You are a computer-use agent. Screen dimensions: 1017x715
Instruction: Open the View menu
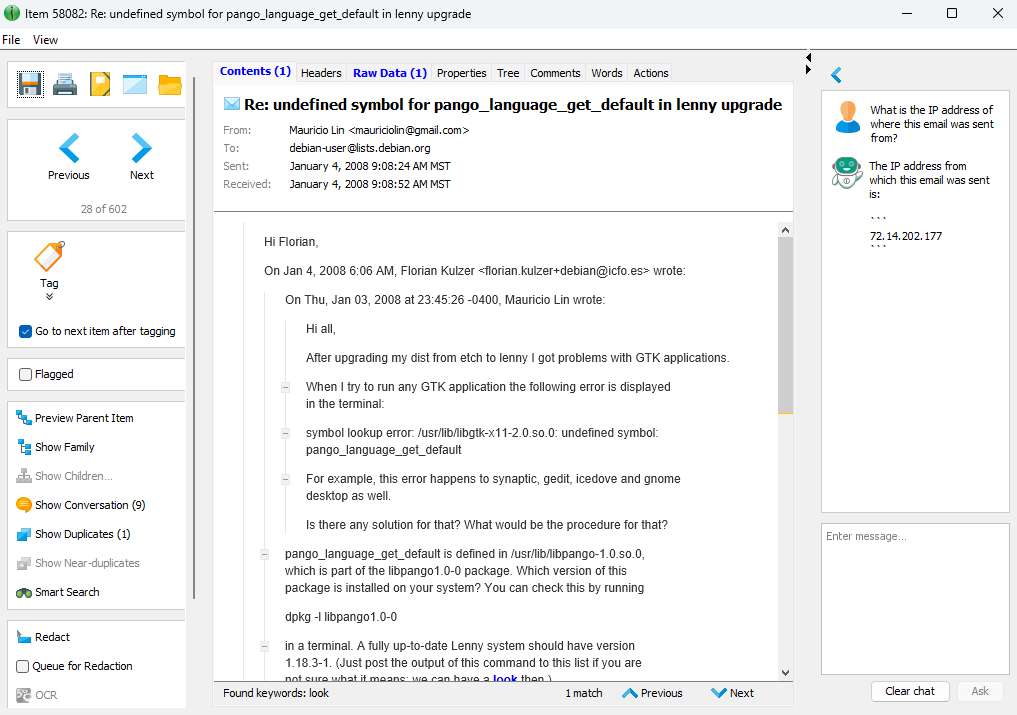point(45,40)
